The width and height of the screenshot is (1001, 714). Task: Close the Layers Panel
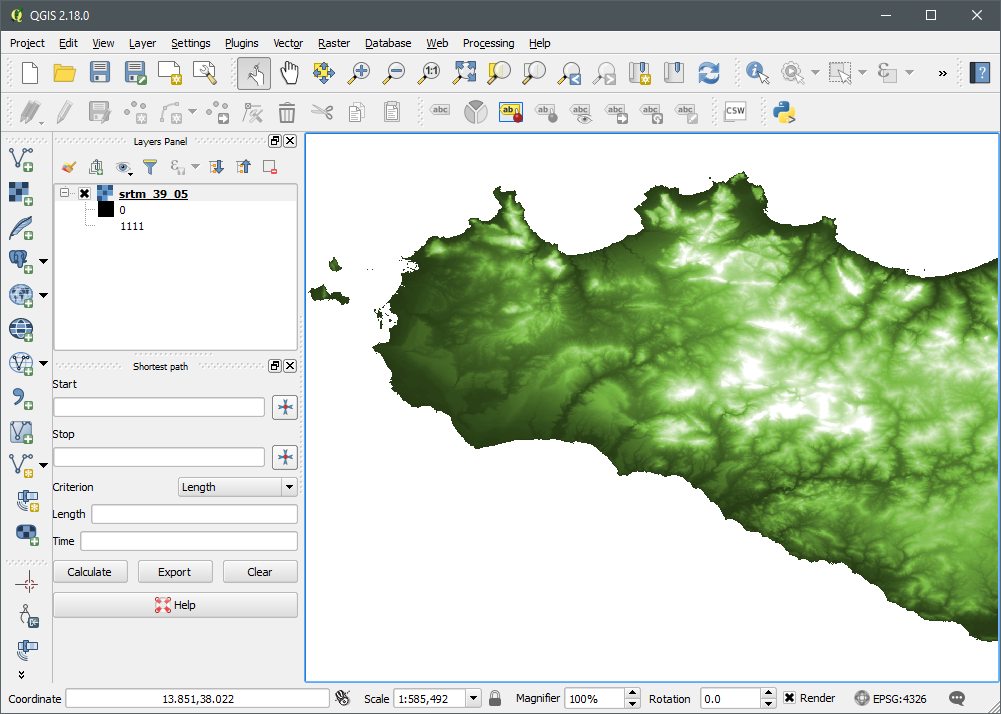290,141
